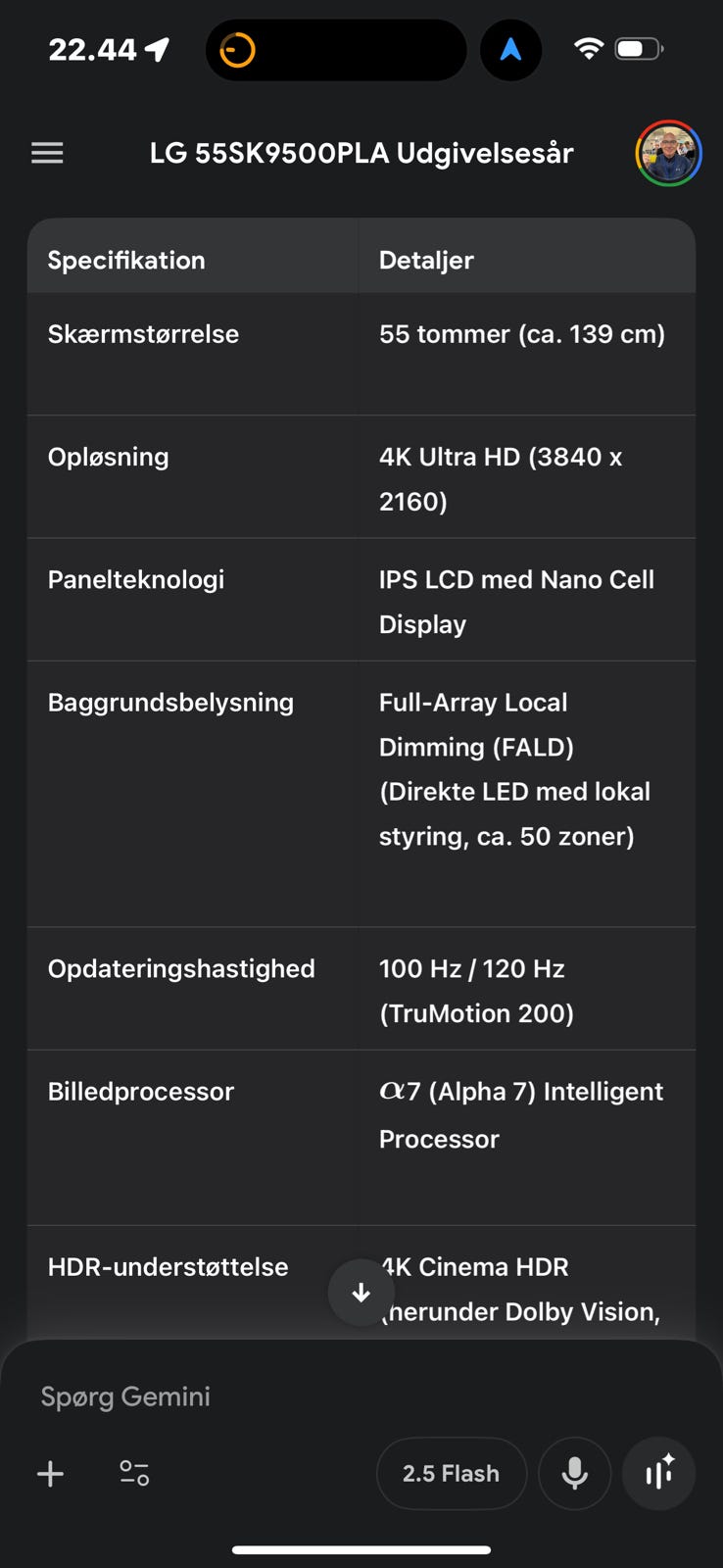Screen dimensions: 723x1568
Task: Tap the 'Specifikation' column header
Action: [x=126, y=260]
